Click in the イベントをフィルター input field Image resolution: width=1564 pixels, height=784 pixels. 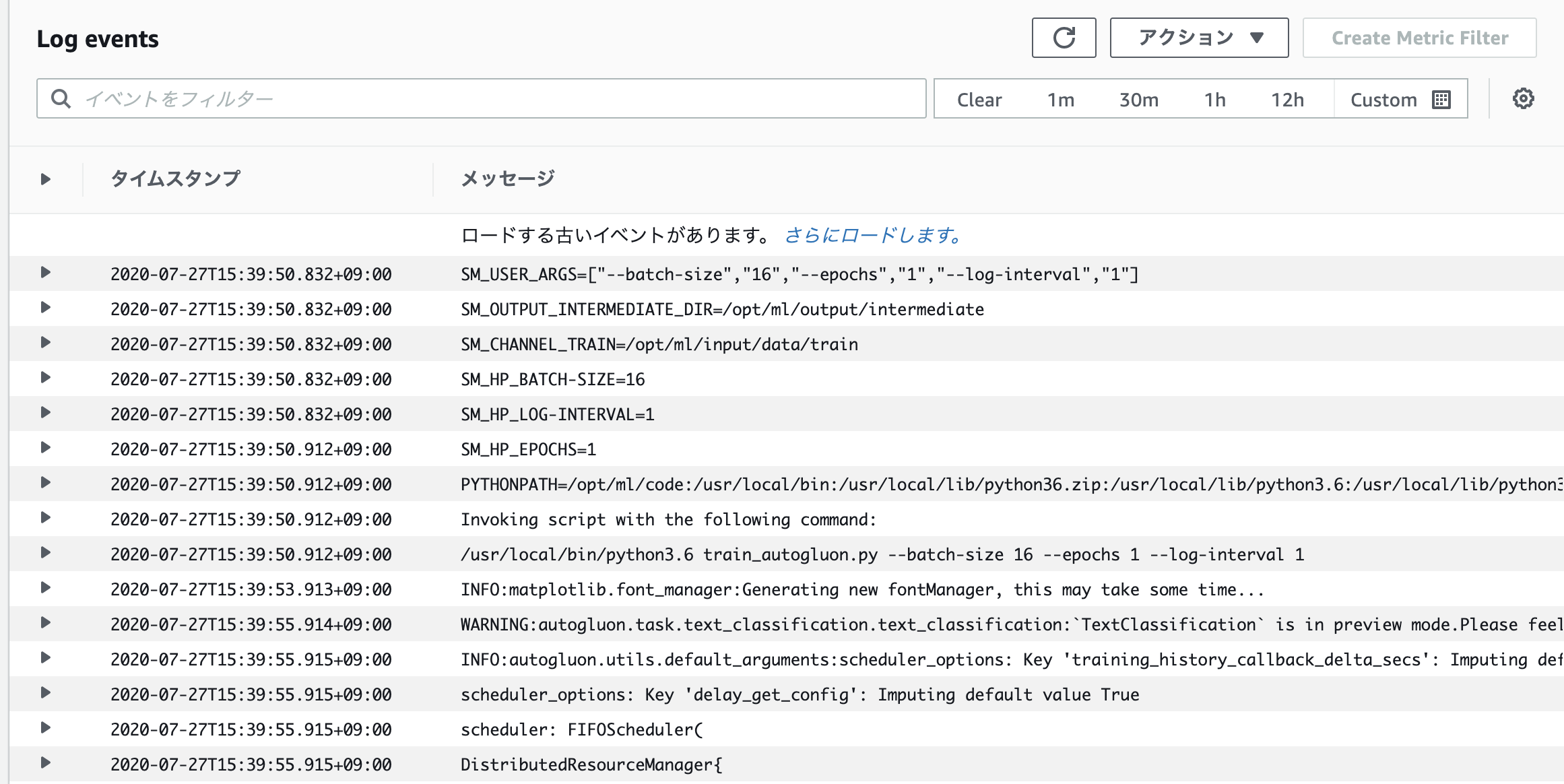coord(498,99)
